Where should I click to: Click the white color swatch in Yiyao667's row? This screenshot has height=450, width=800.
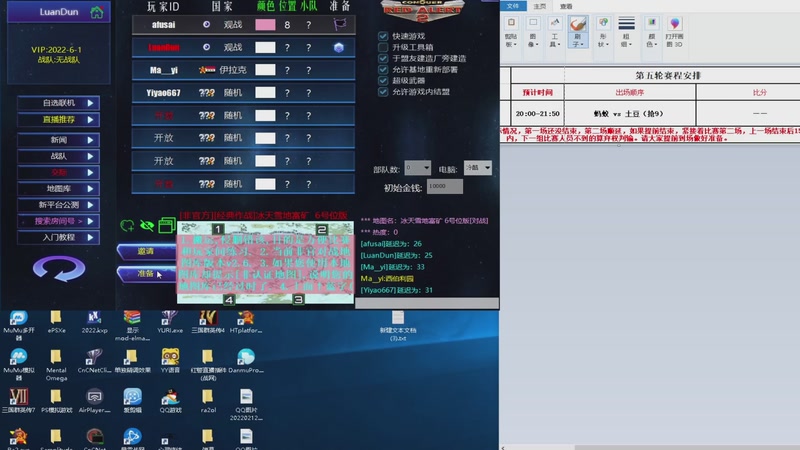click(265, 92)
